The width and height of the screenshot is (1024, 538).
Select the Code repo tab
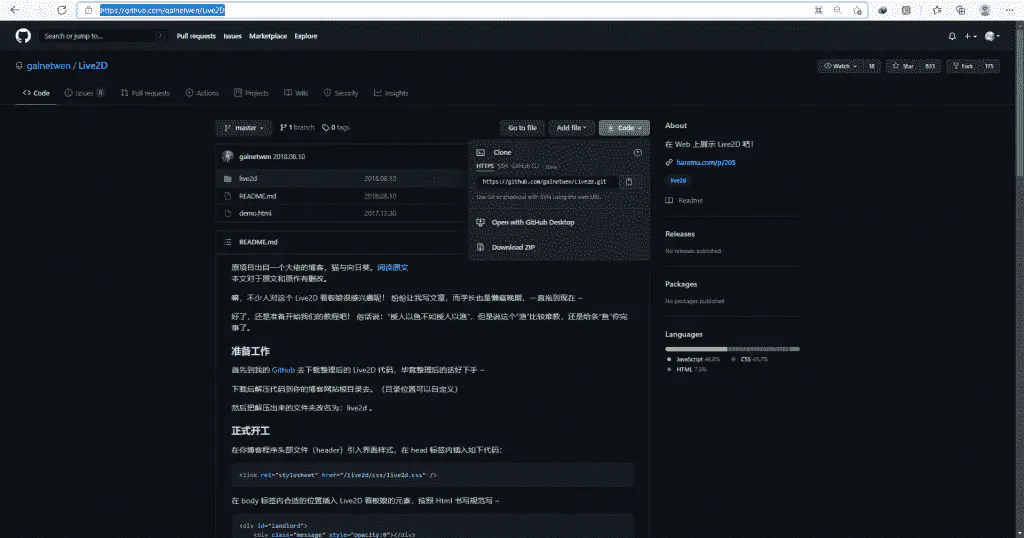pos(36,93)
